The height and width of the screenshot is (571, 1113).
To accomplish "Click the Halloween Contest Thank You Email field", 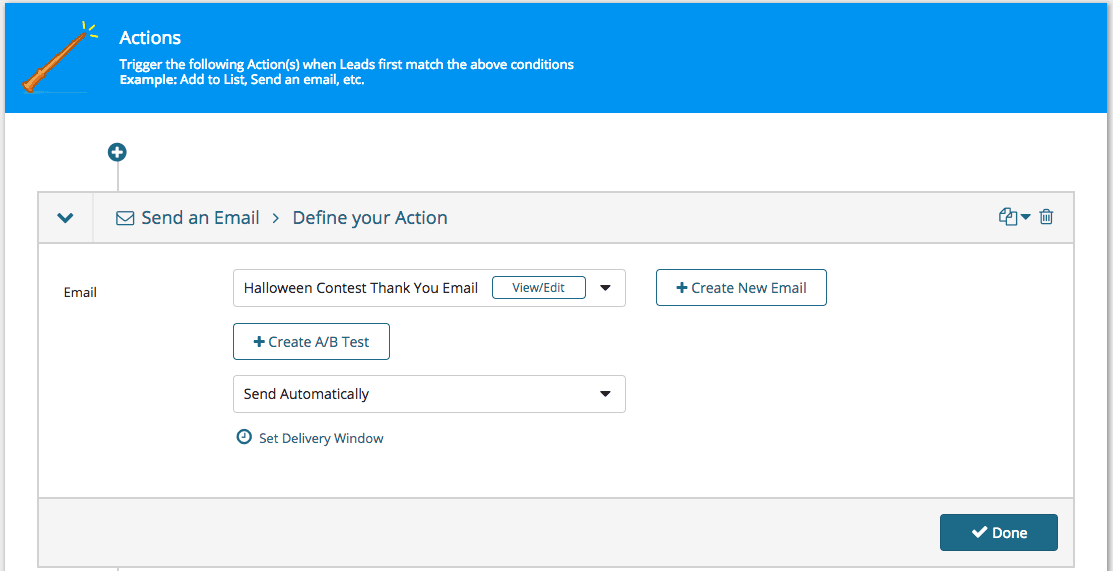I will (361, 288).
